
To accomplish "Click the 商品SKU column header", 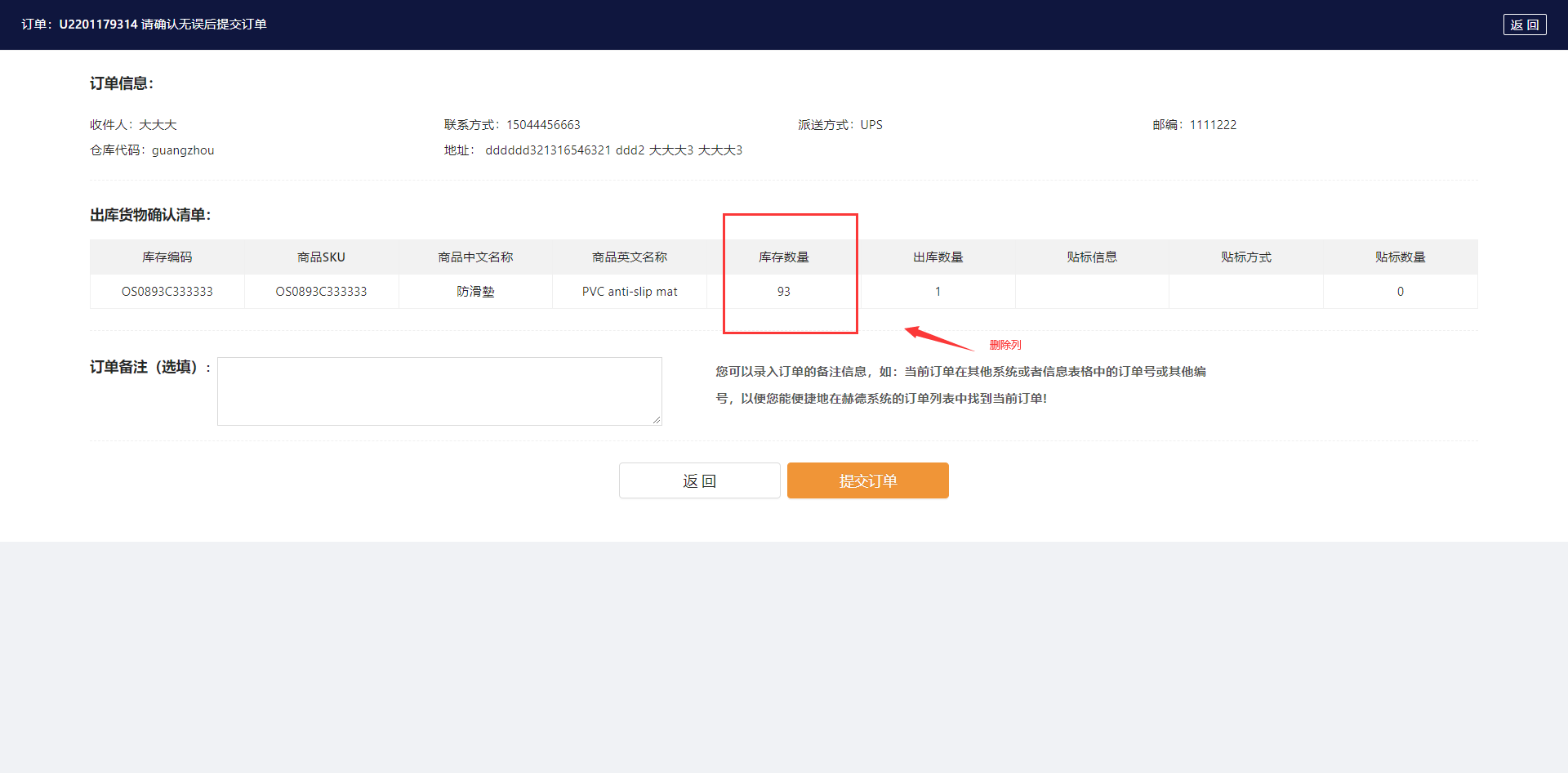I will pos(321,257).
